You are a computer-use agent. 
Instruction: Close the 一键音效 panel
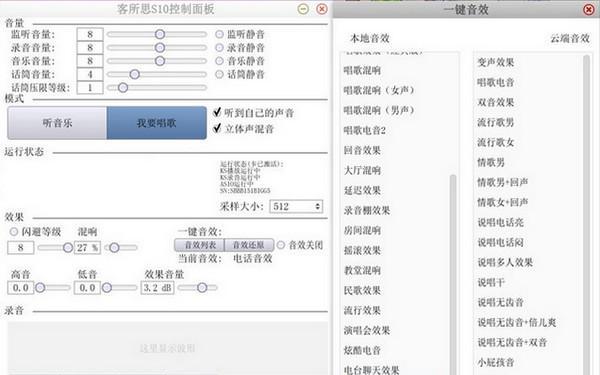pyautogui.click(x=589, y=9)
